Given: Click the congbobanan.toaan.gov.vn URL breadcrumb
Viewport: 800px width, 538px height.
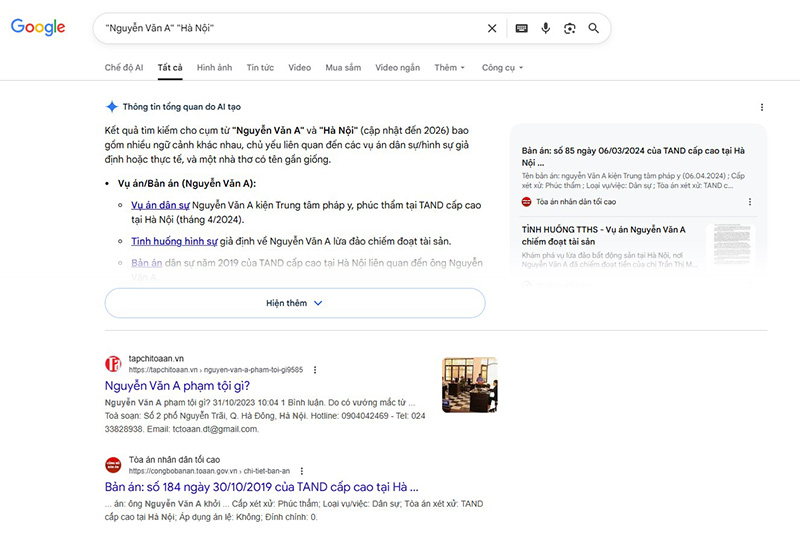Looking at the screenshot, I should tap(209, 471).
